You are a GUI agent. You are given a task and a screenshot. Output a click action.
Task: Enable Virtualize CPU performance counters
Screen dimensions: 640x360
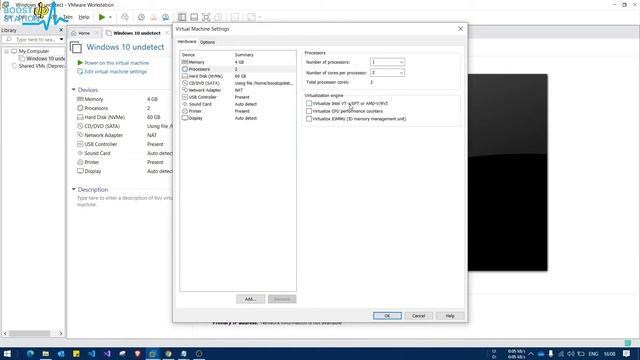click(x=309, y=111)
